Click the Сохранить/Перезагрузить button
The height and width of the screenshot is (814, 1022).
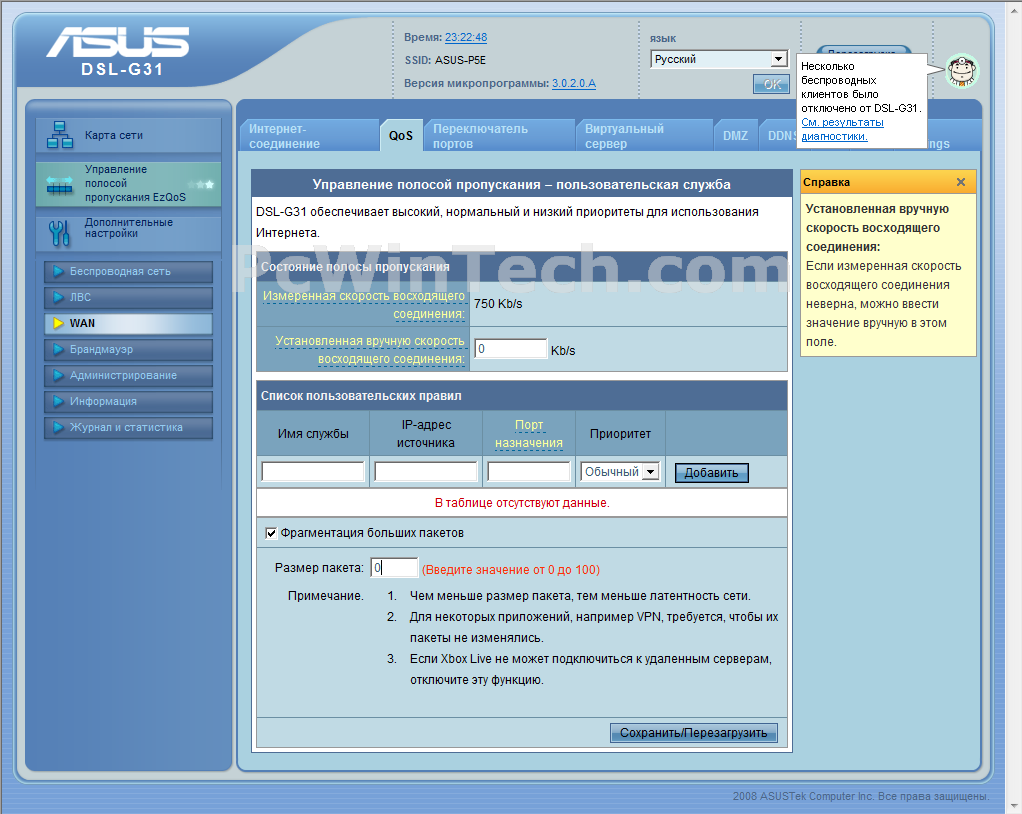tap(693, 733)
